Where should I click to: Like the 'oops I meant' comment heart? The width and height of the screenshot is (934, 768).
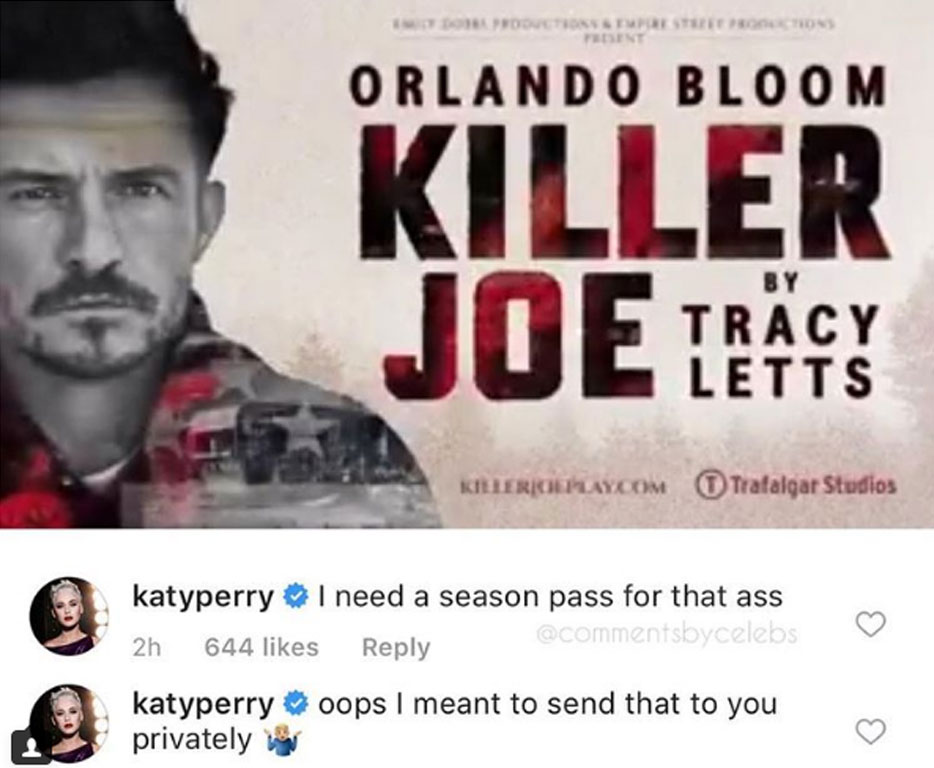[x=870, y=732]
